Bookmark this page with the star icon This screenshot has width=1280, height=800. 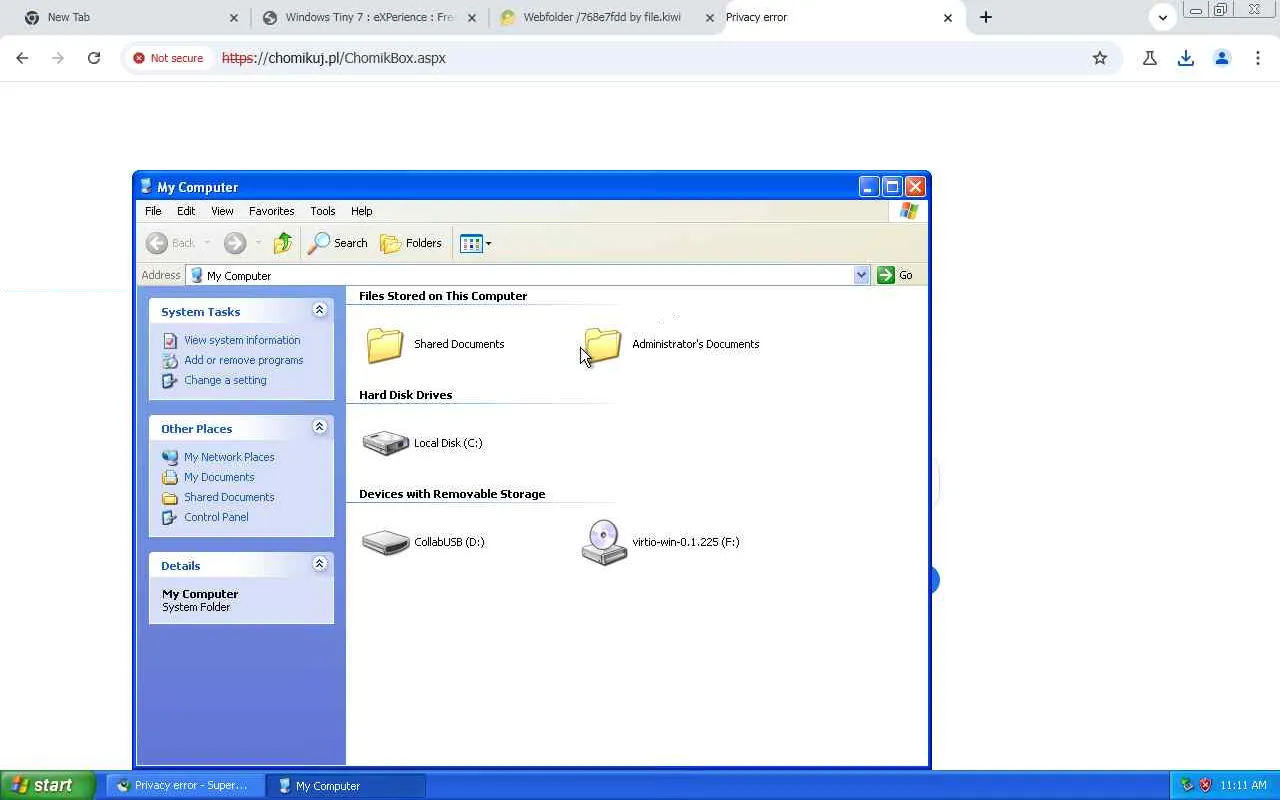tap(1100, 58)
